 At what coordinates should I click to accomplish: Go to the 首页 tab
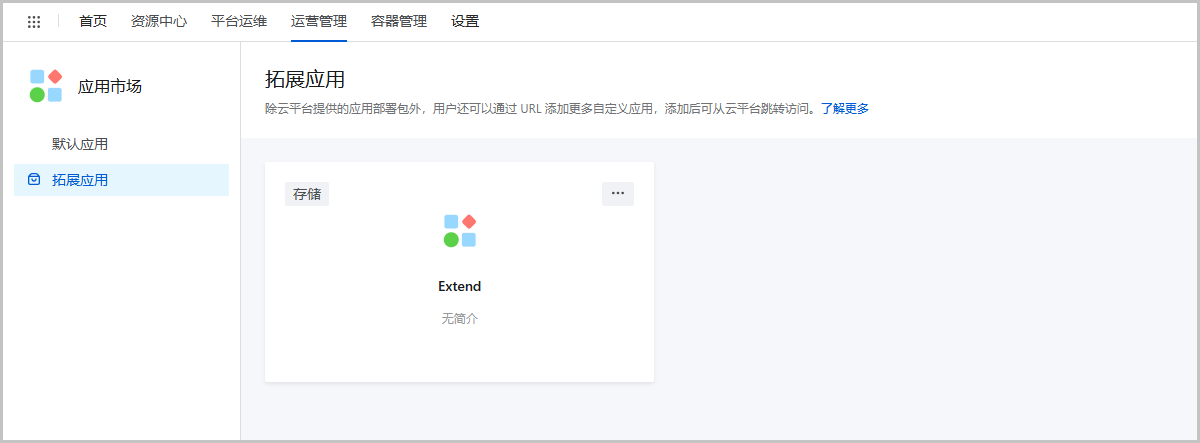coord(93,21)
